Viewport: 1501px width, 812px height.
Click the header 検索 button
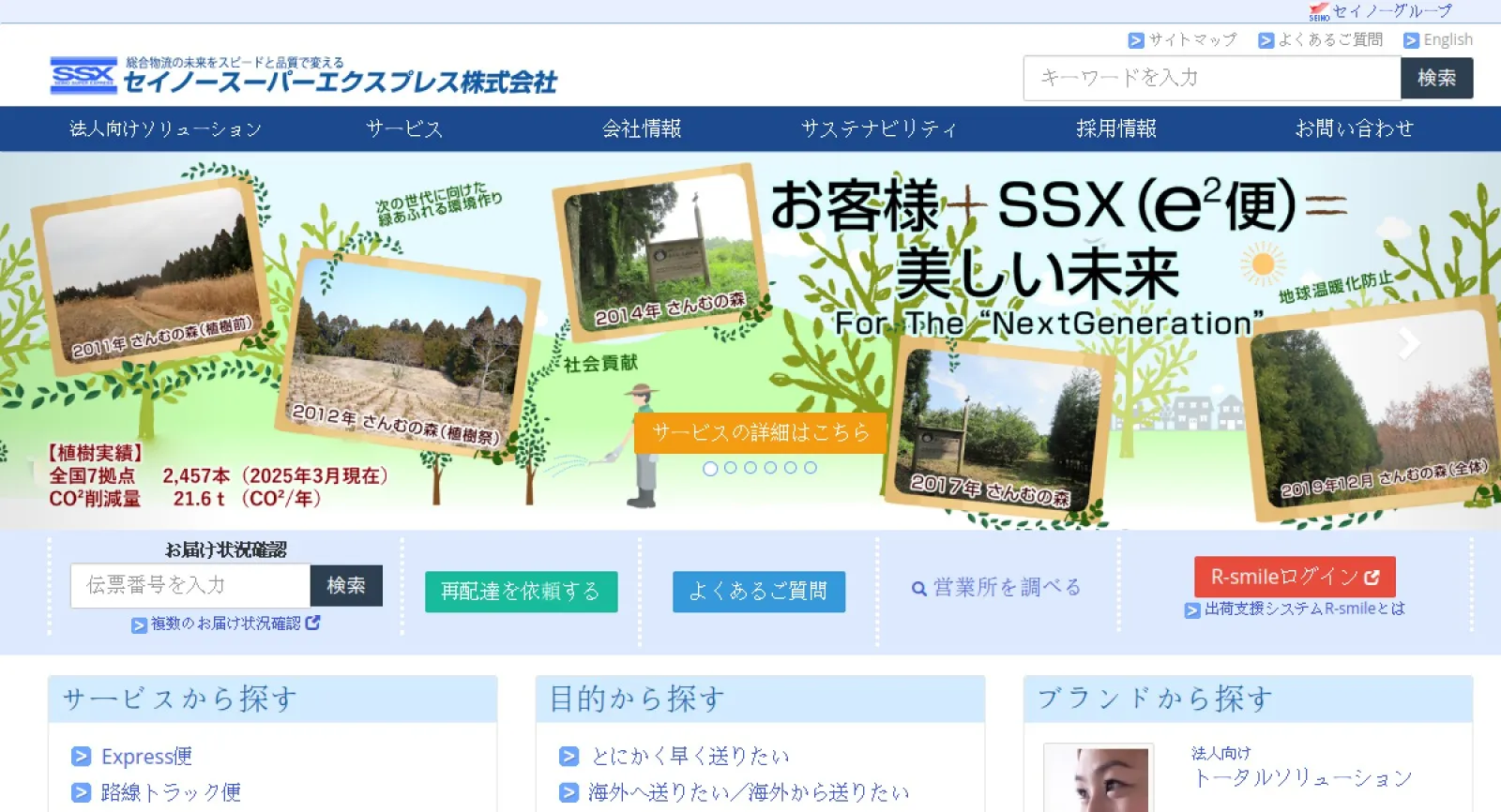pos(1437,78)
